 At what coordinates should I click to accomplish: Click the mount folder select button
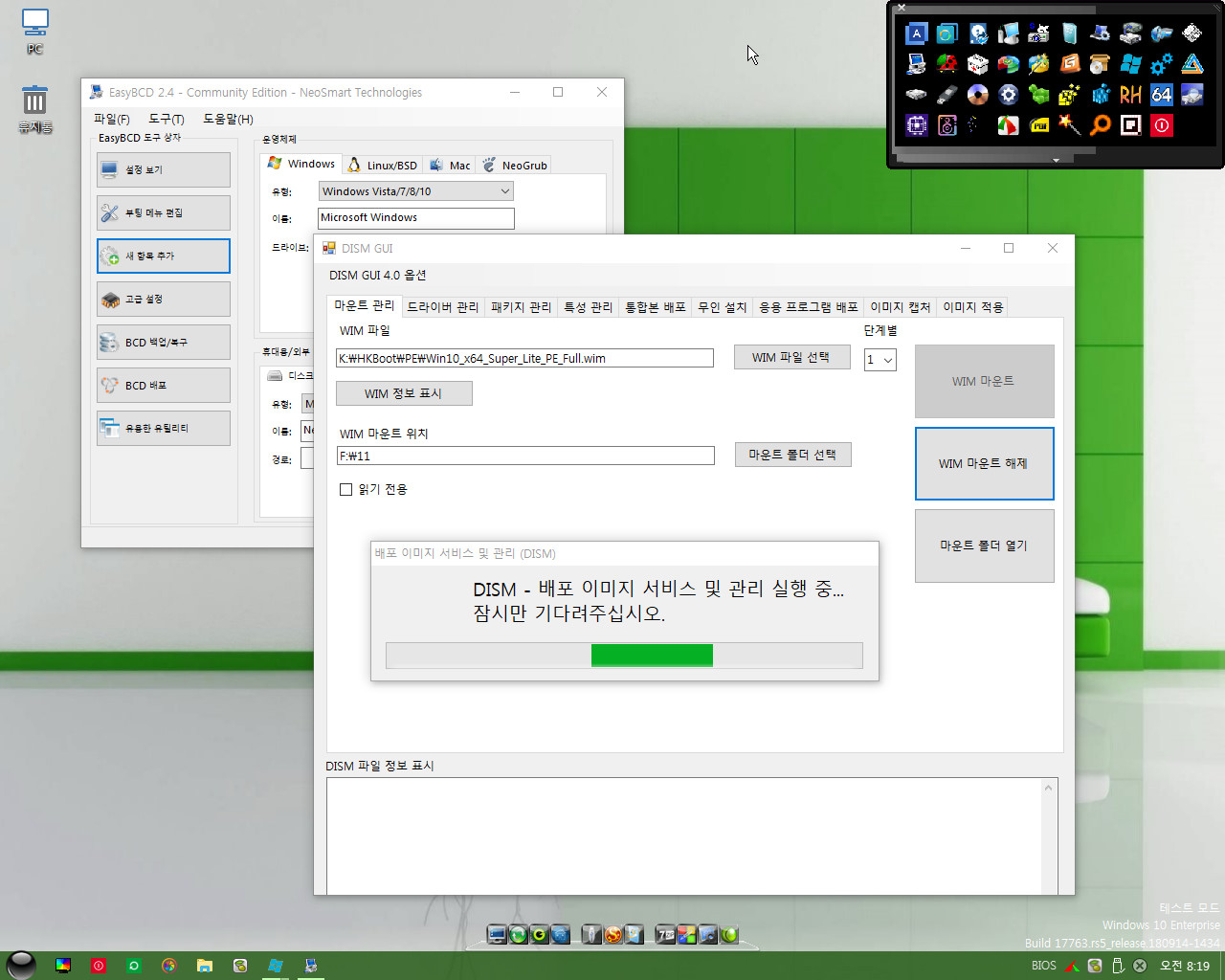(792, 455)
